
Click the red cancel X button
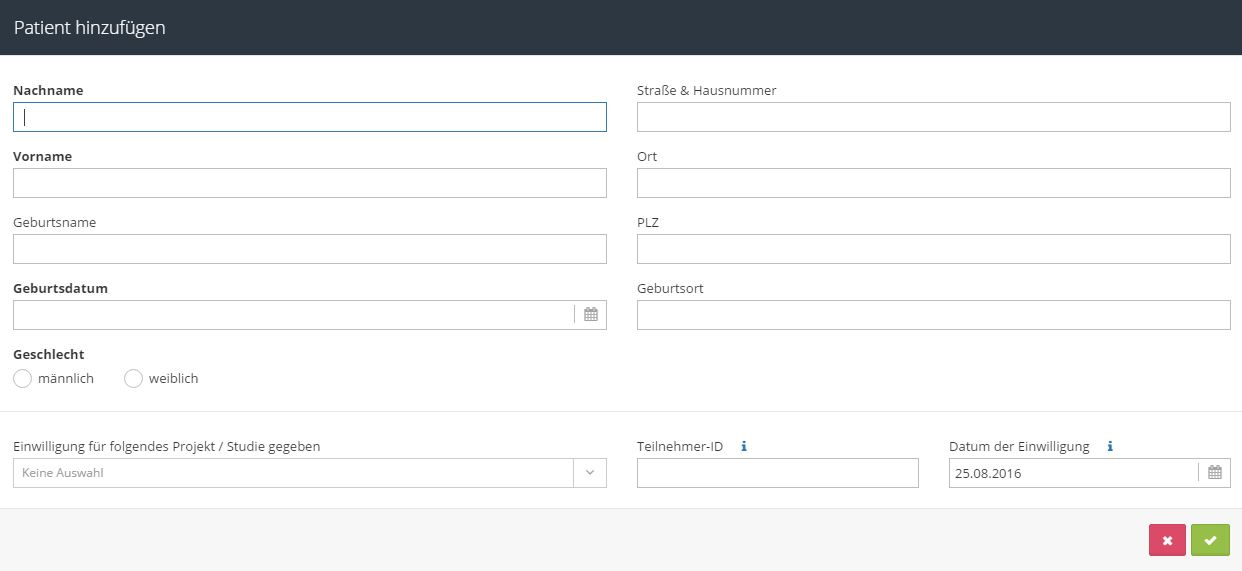point(1167,541)
